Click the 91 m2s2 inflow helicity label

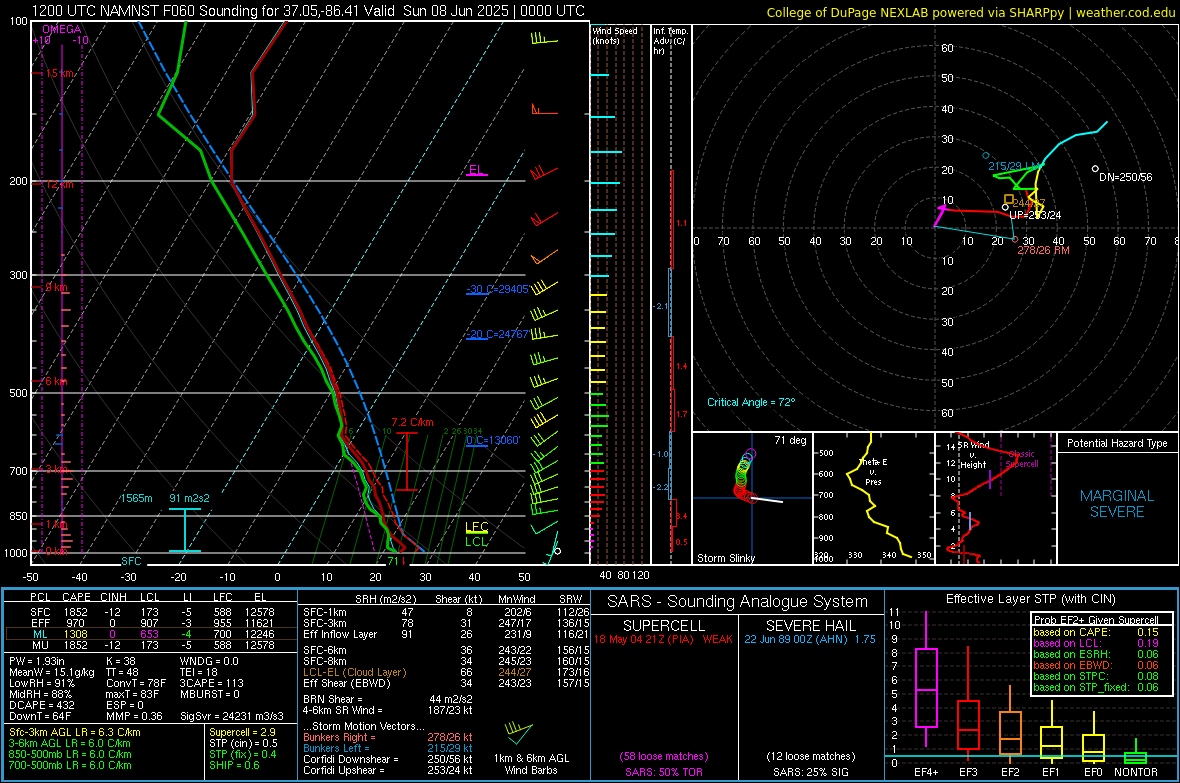(x=190, y=498)
